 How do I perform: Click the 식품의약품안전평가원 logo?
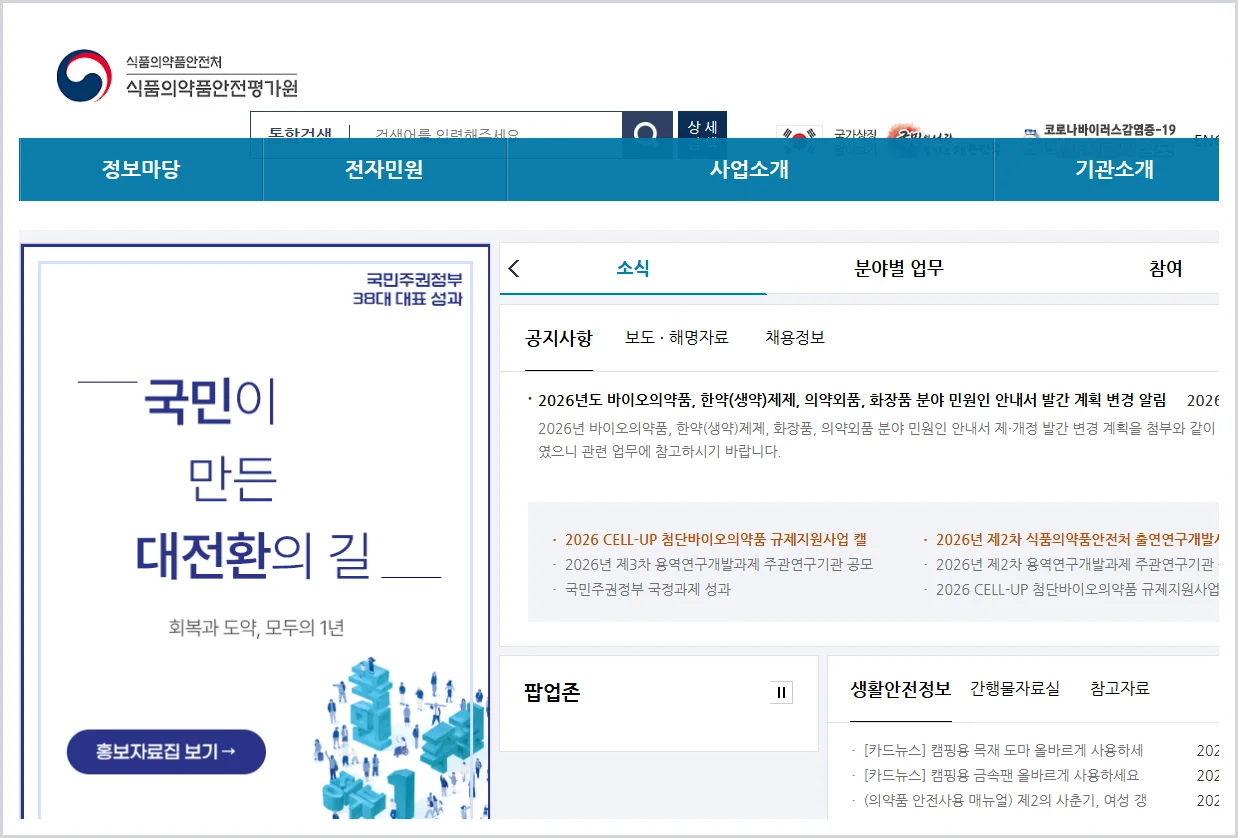point(177,76)
